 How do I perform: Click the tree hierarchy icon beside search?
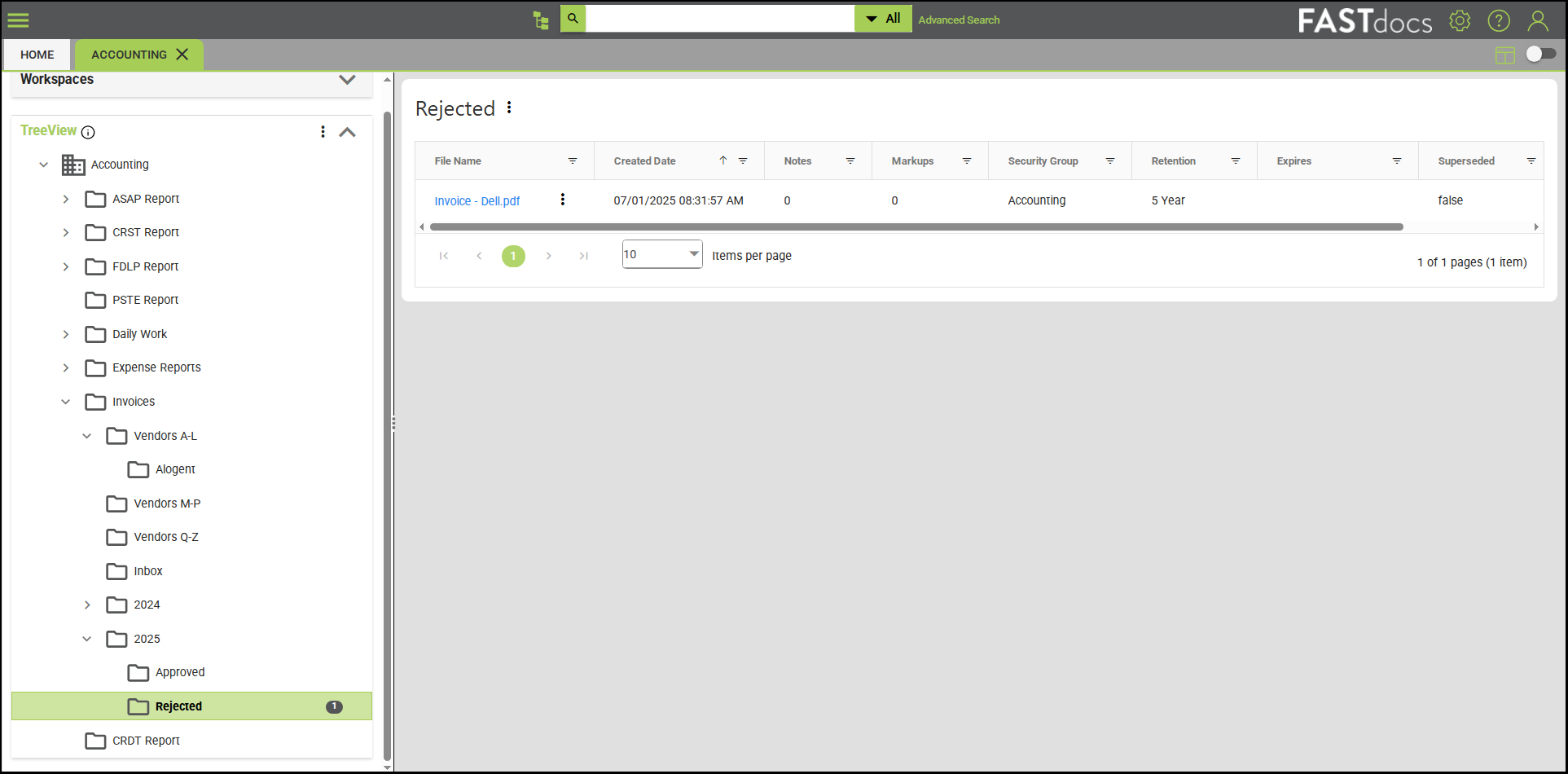click(x=541, y=20)
